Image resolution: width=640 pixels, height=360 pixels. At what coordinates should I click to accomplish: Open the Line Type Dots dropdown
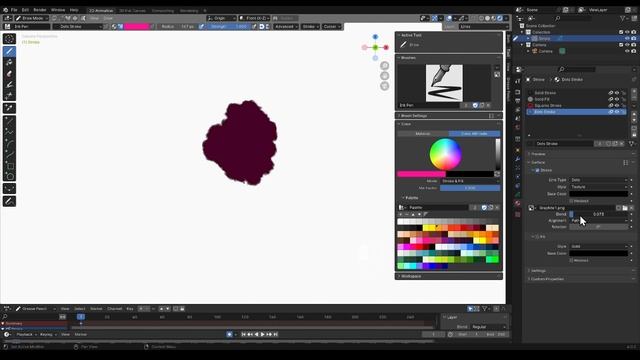[x=598, y=180]
